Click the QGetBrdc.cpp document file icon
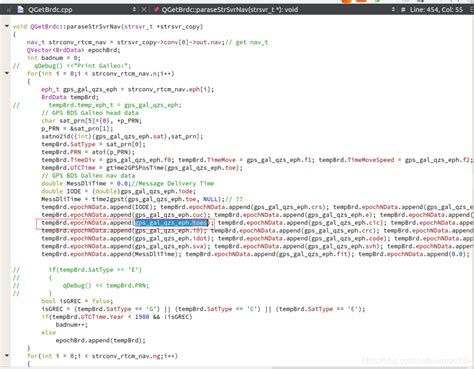 pos(20,10)
